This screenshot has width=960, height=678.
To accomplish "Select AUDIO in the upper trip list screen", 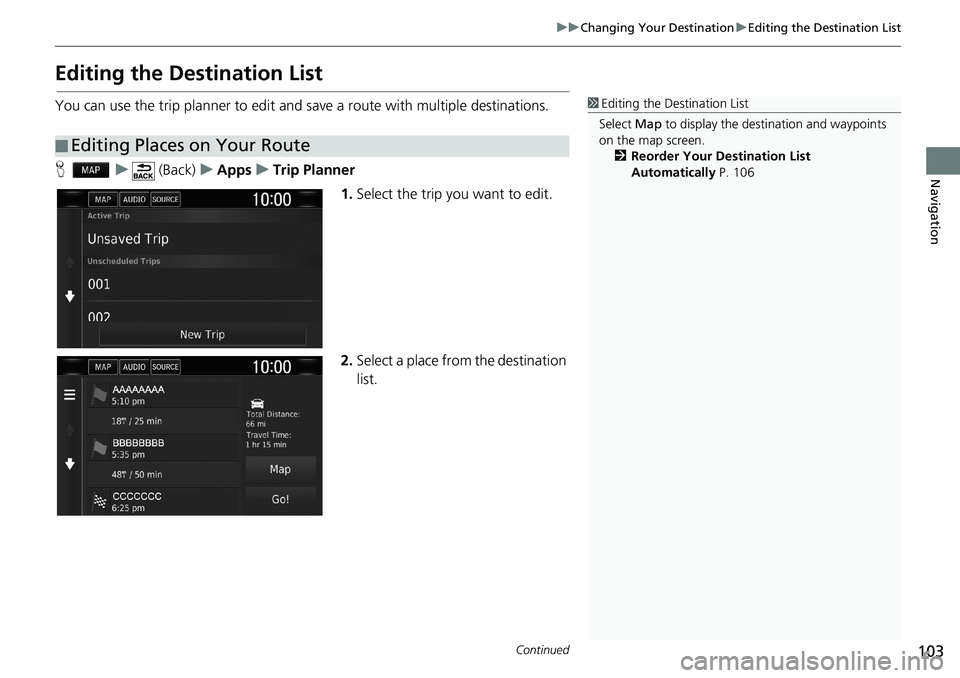I will tap(134, 199).
